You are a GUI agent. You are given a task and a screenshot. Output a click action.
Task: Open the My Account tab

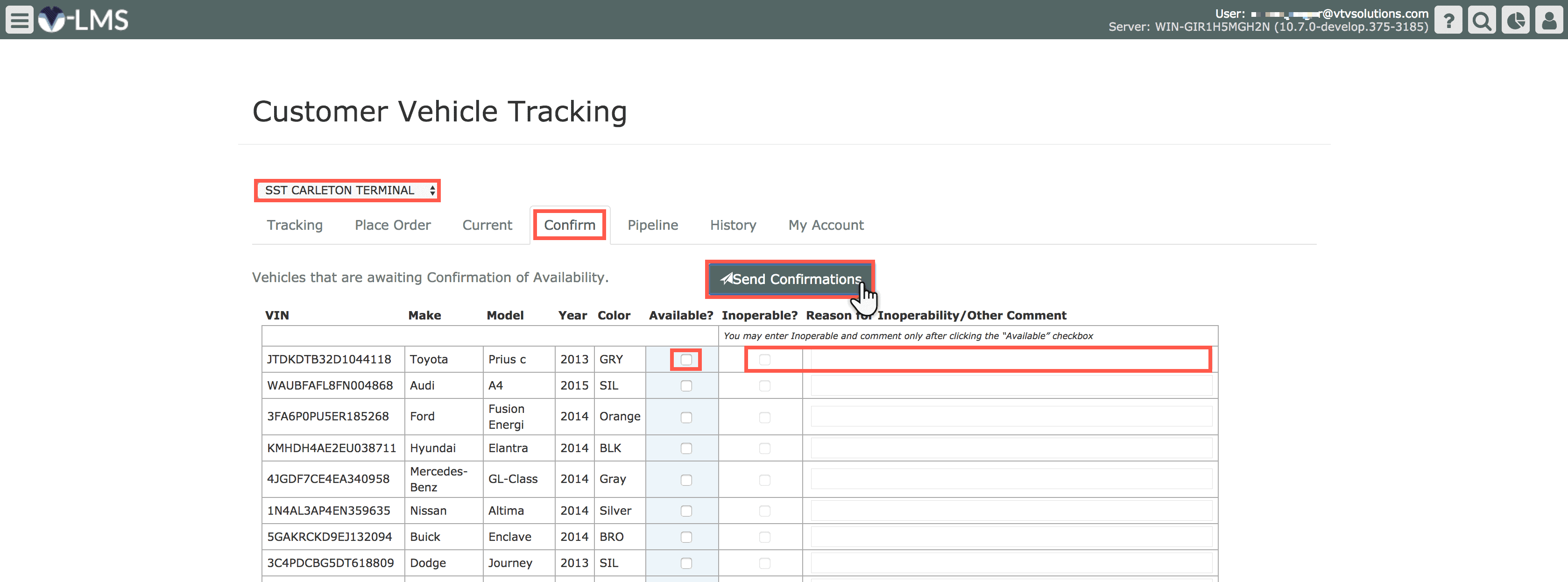(x=826, y=225)
